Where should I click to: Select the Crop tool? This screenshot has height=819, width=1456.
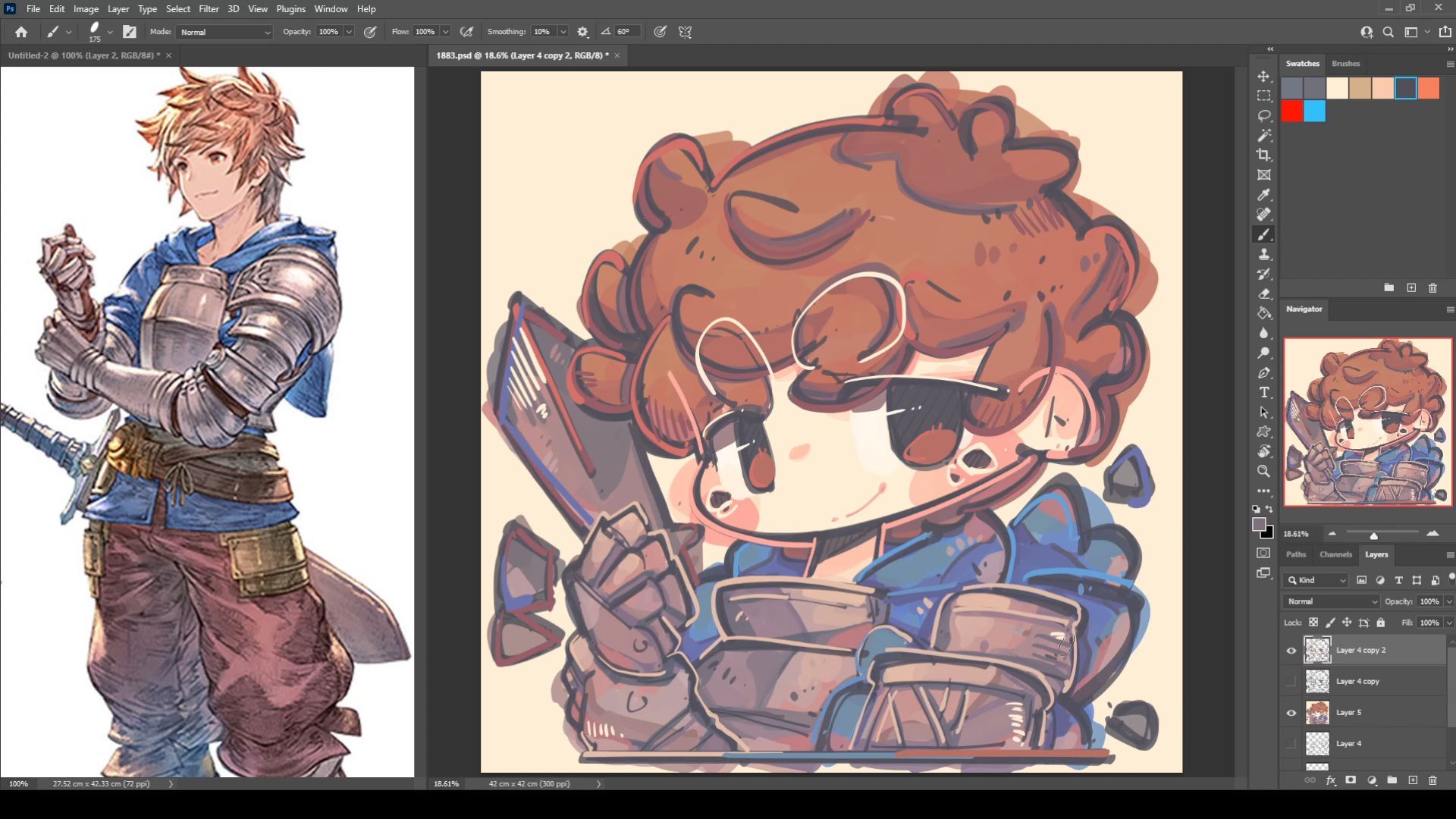point(1263,155)
